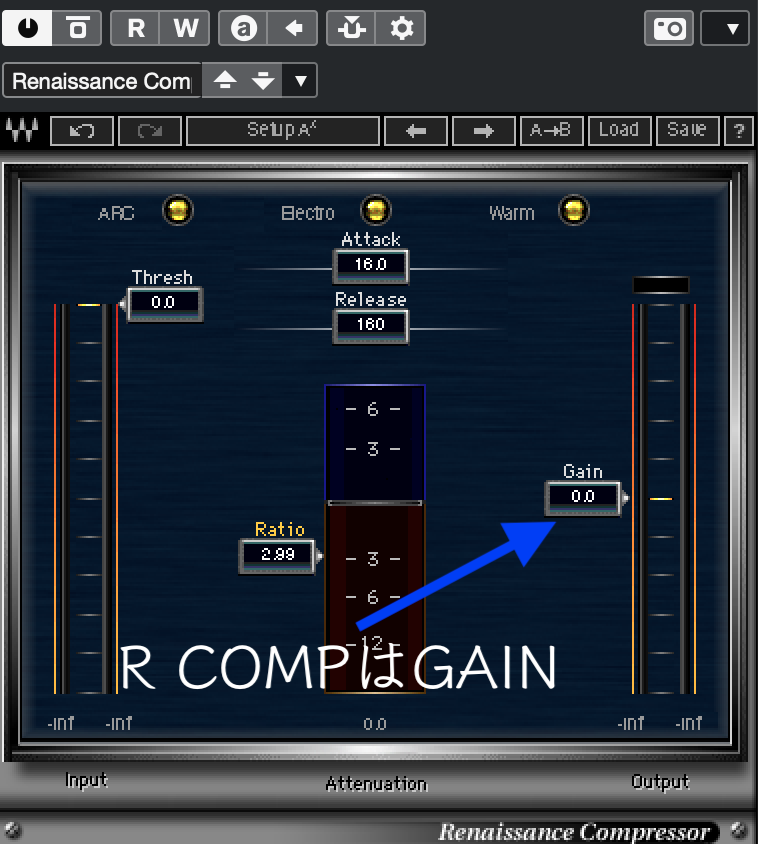Click the Waves undo button
758x844 pixels.
click(82, 131)
